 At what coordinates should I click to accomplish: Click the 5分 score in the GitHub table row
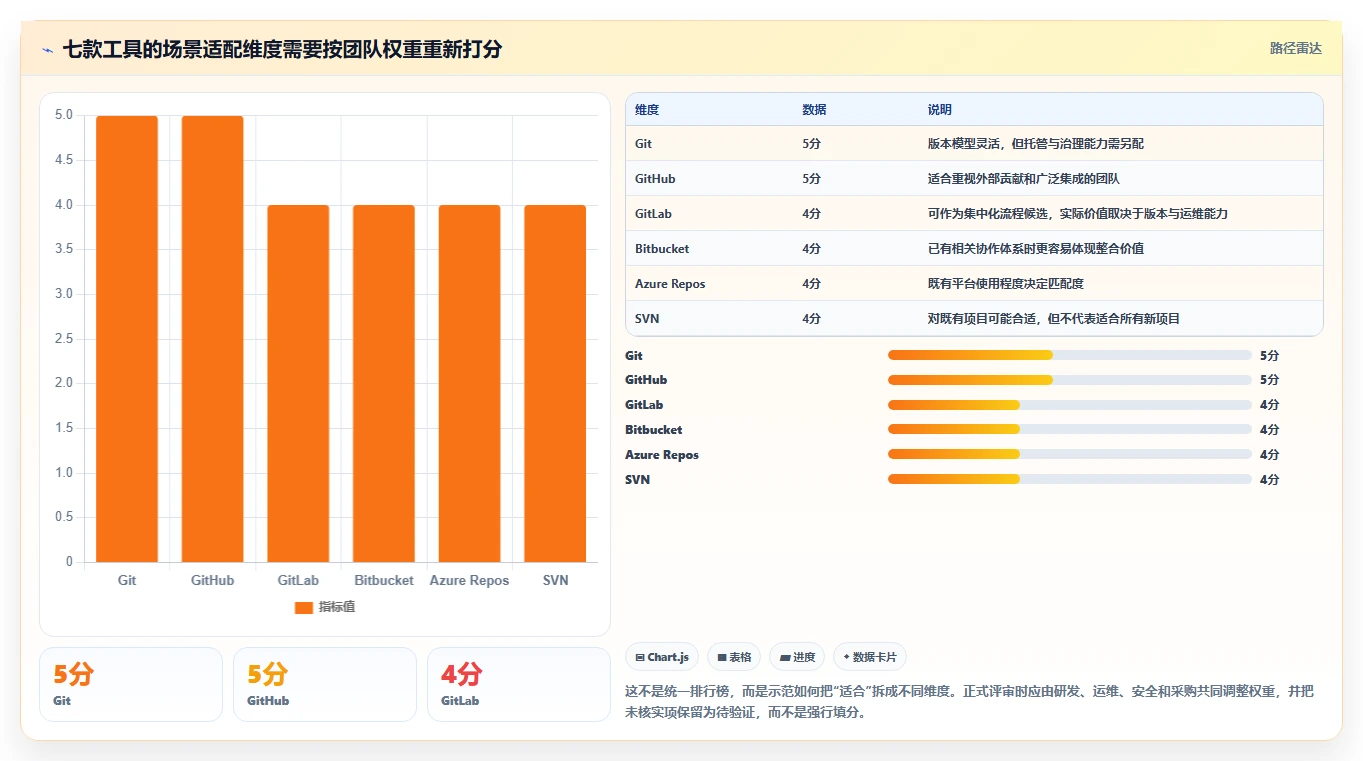[811, 179]
